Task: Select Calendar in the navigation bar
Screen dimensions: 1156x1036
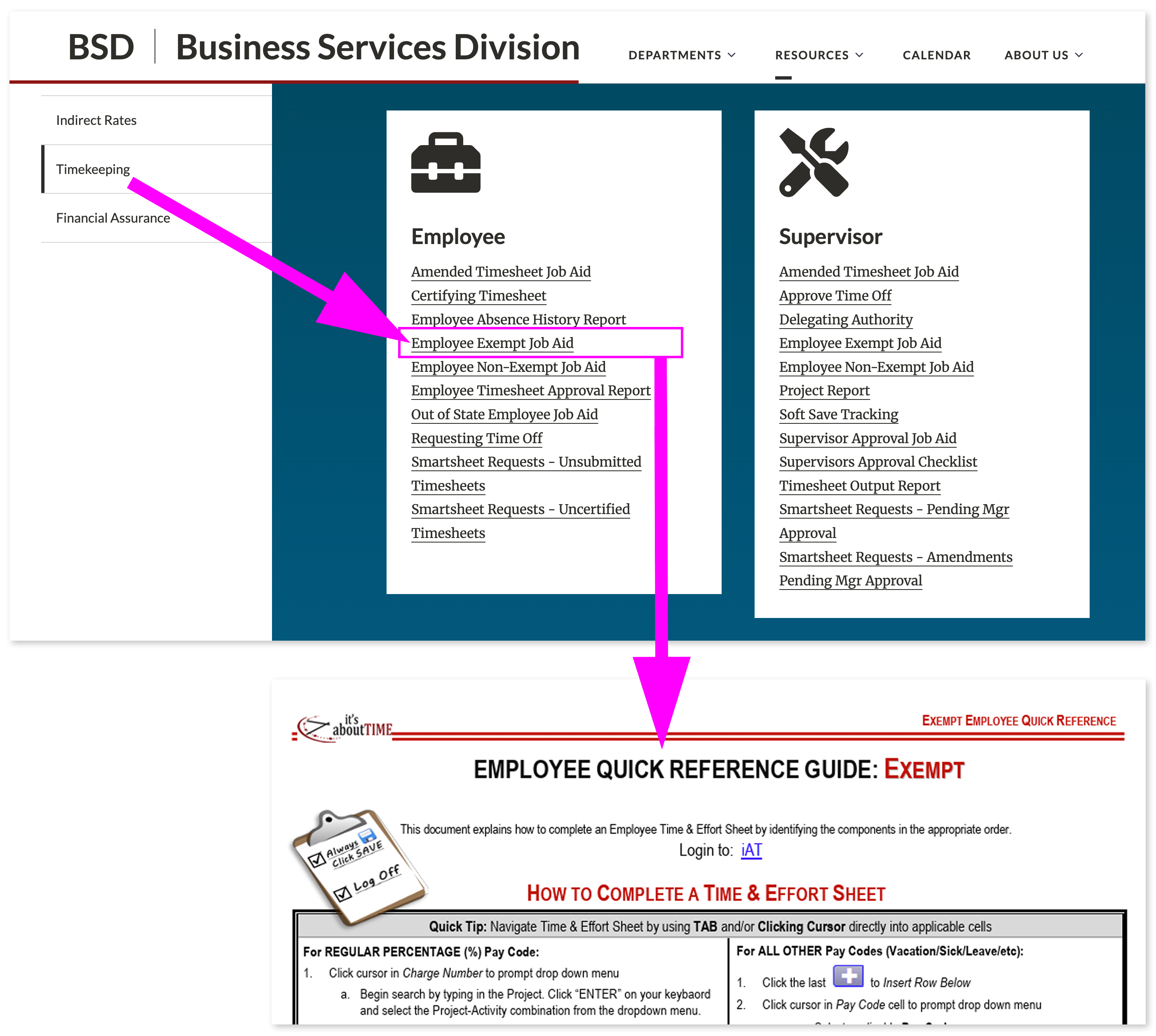Action: (936, 55)
